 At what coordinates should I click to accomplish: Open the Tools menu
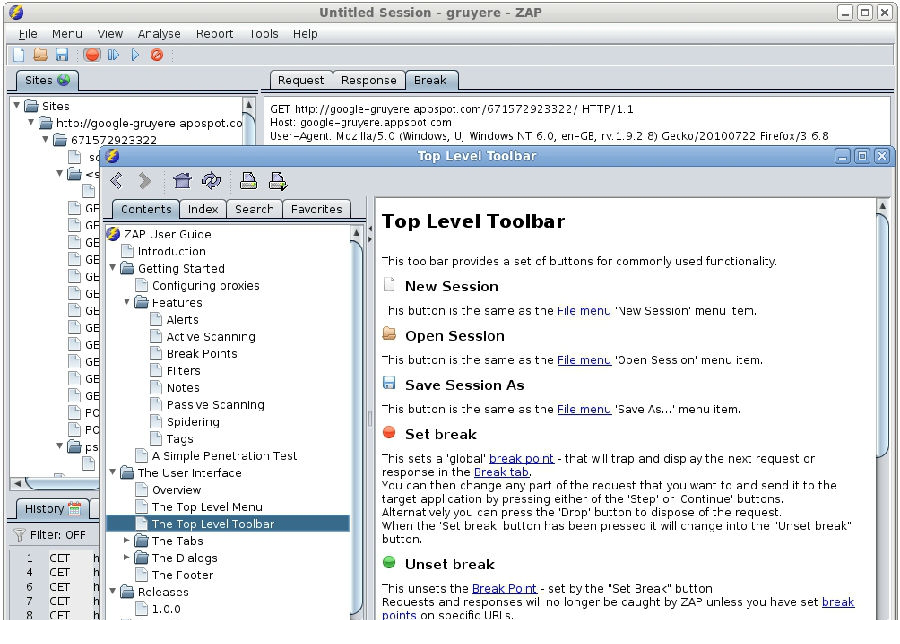click(x=264, y=34)
